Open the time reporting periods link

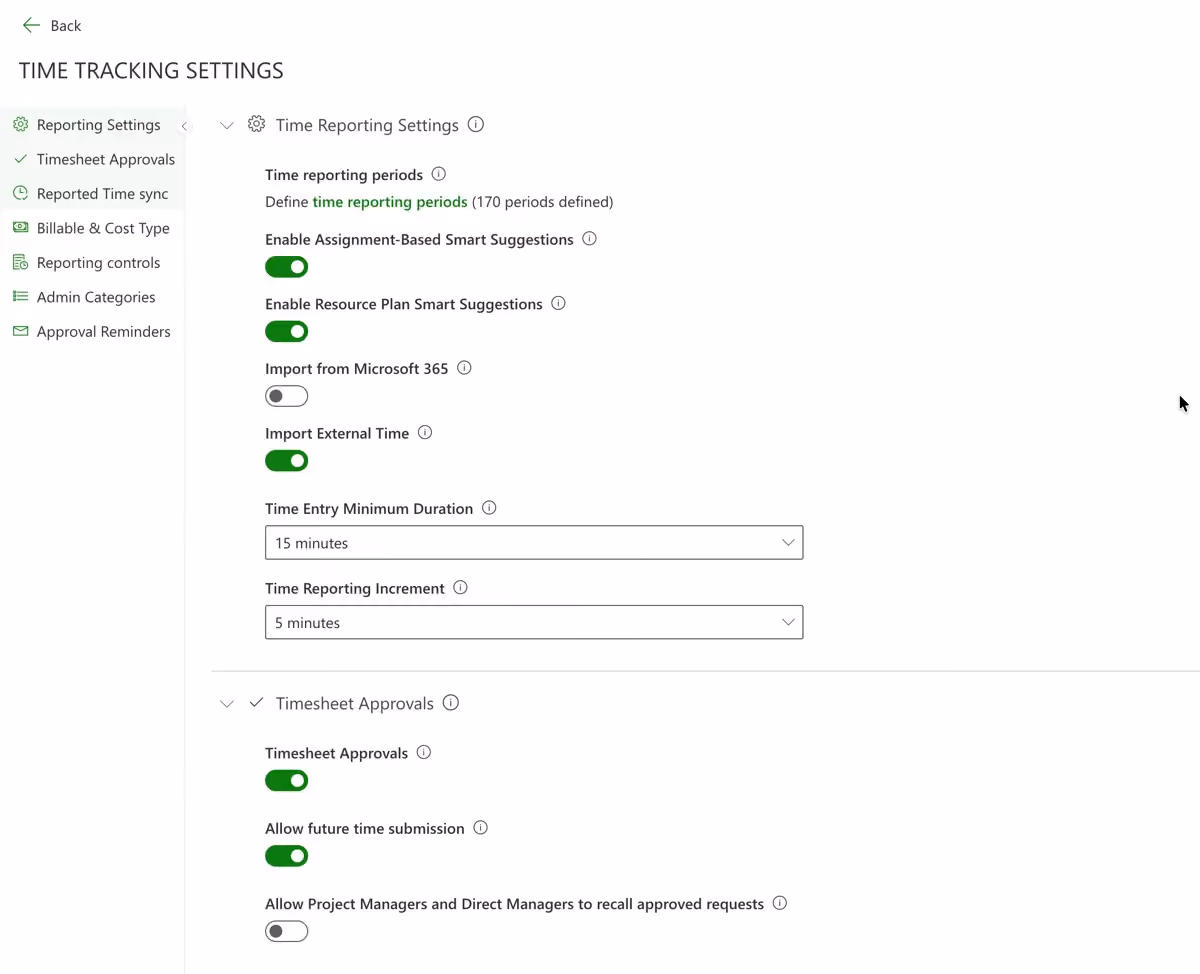[x=390, y=202]
